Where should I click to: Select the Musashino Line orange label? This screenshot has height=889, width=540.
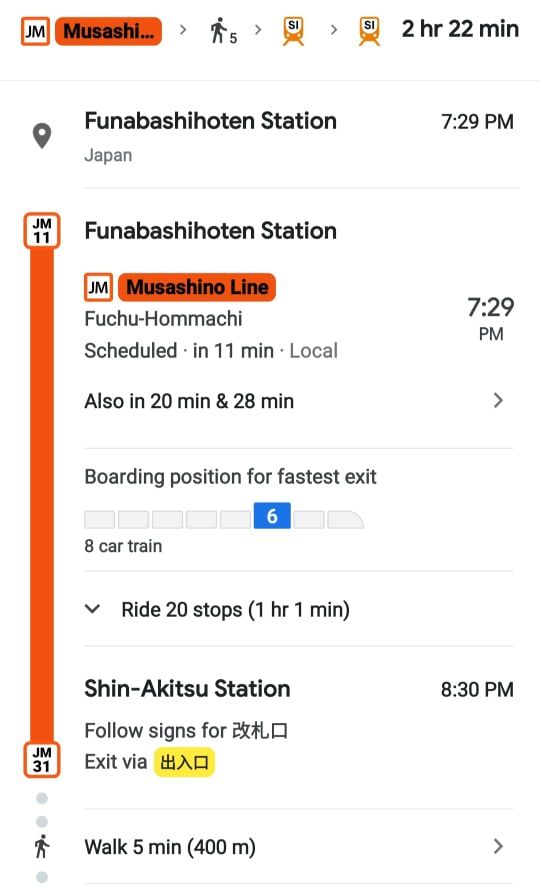[197, 287]
